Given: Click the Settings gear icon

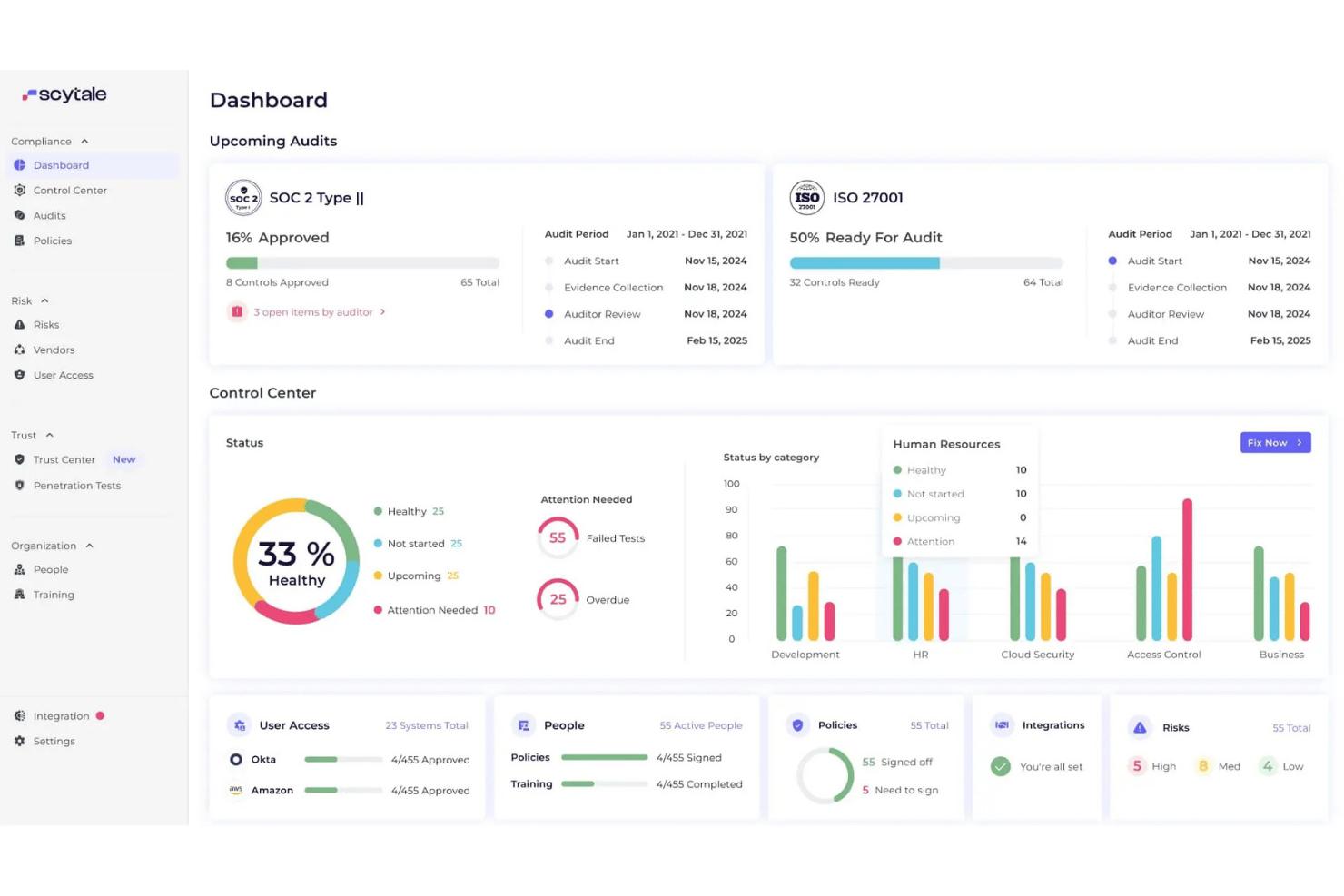Looking at the screenshot, I should (x=20, y=742).
